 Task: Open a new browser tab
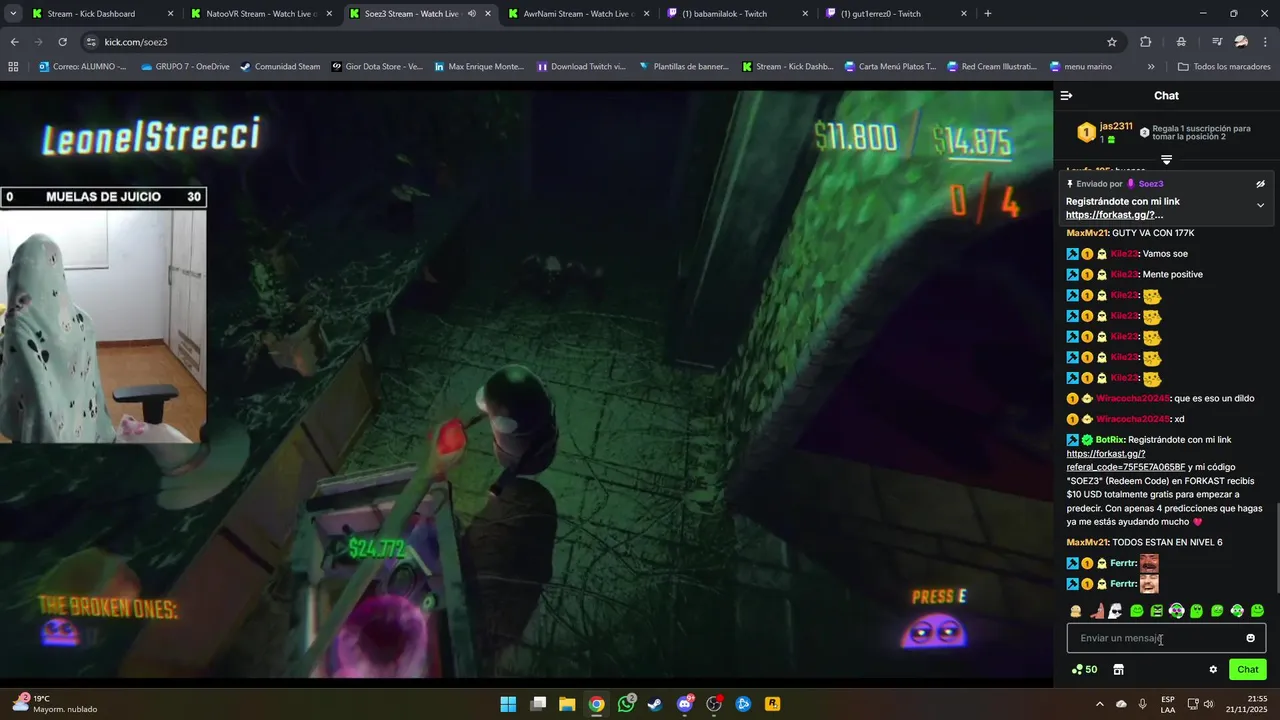point(988,14)
